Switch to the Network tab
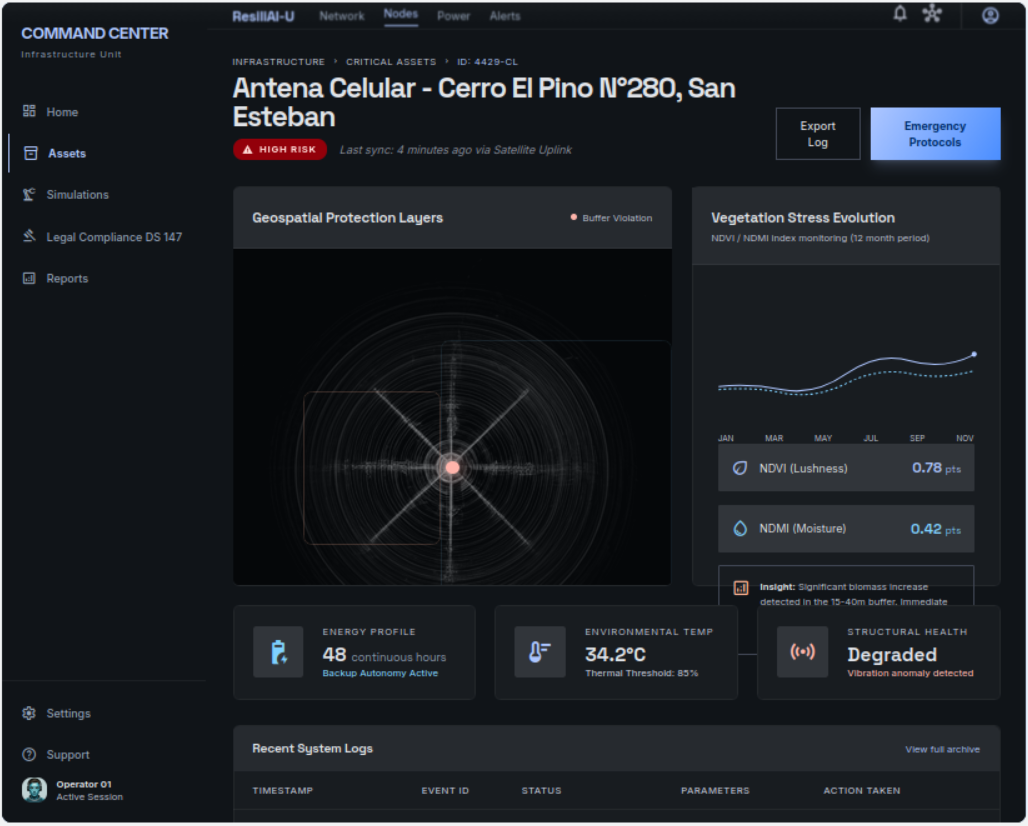 point(342,16)
